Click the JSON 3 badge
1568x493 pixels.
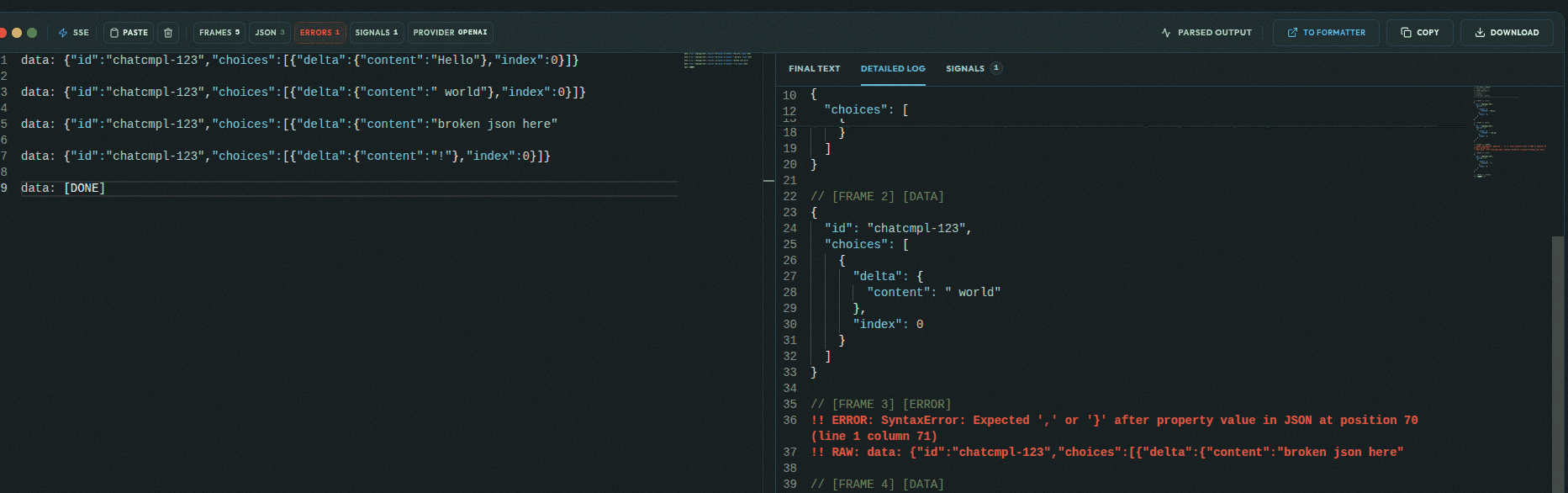[x=270, y=33]
